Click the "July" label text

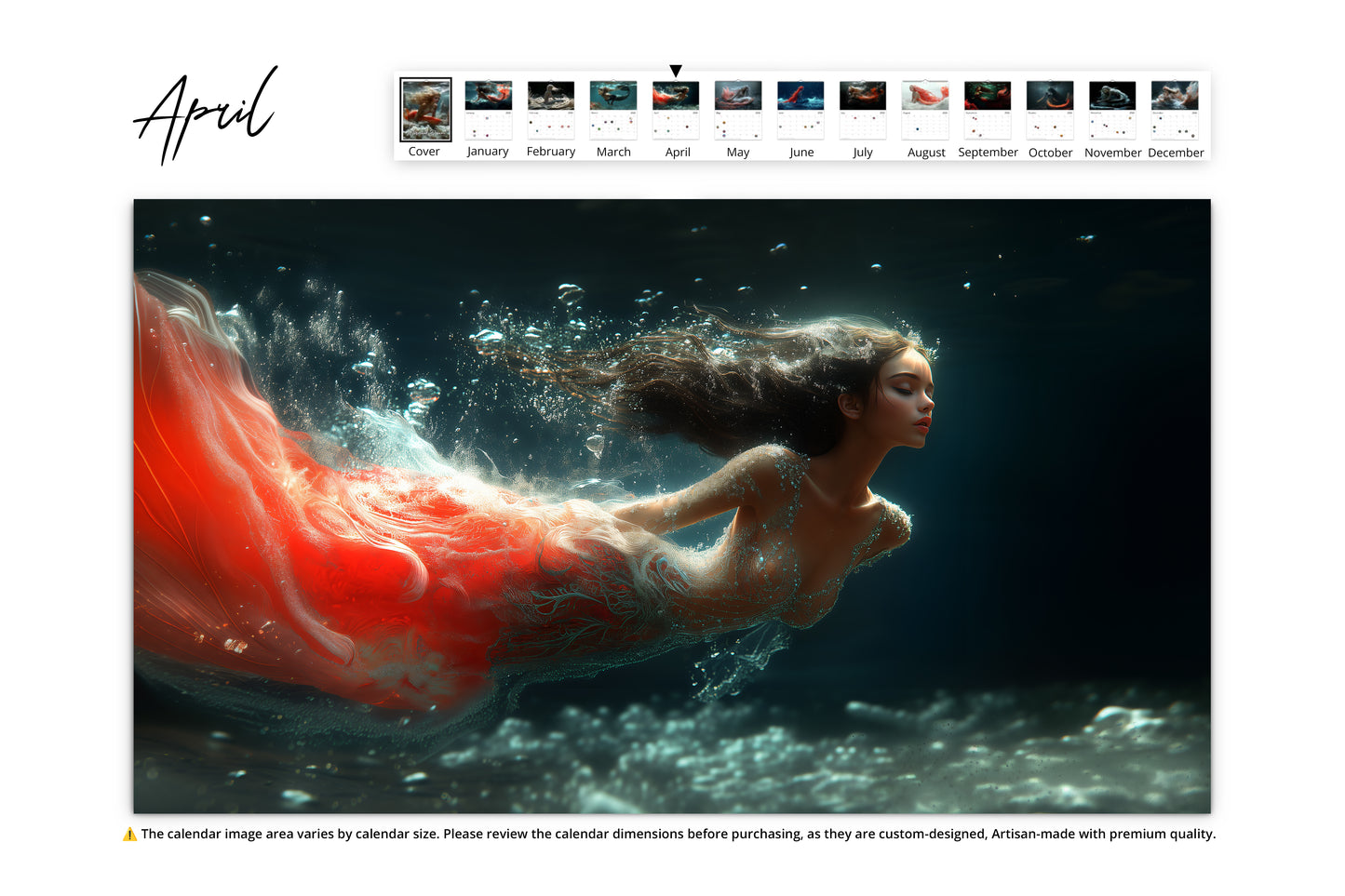863,153
